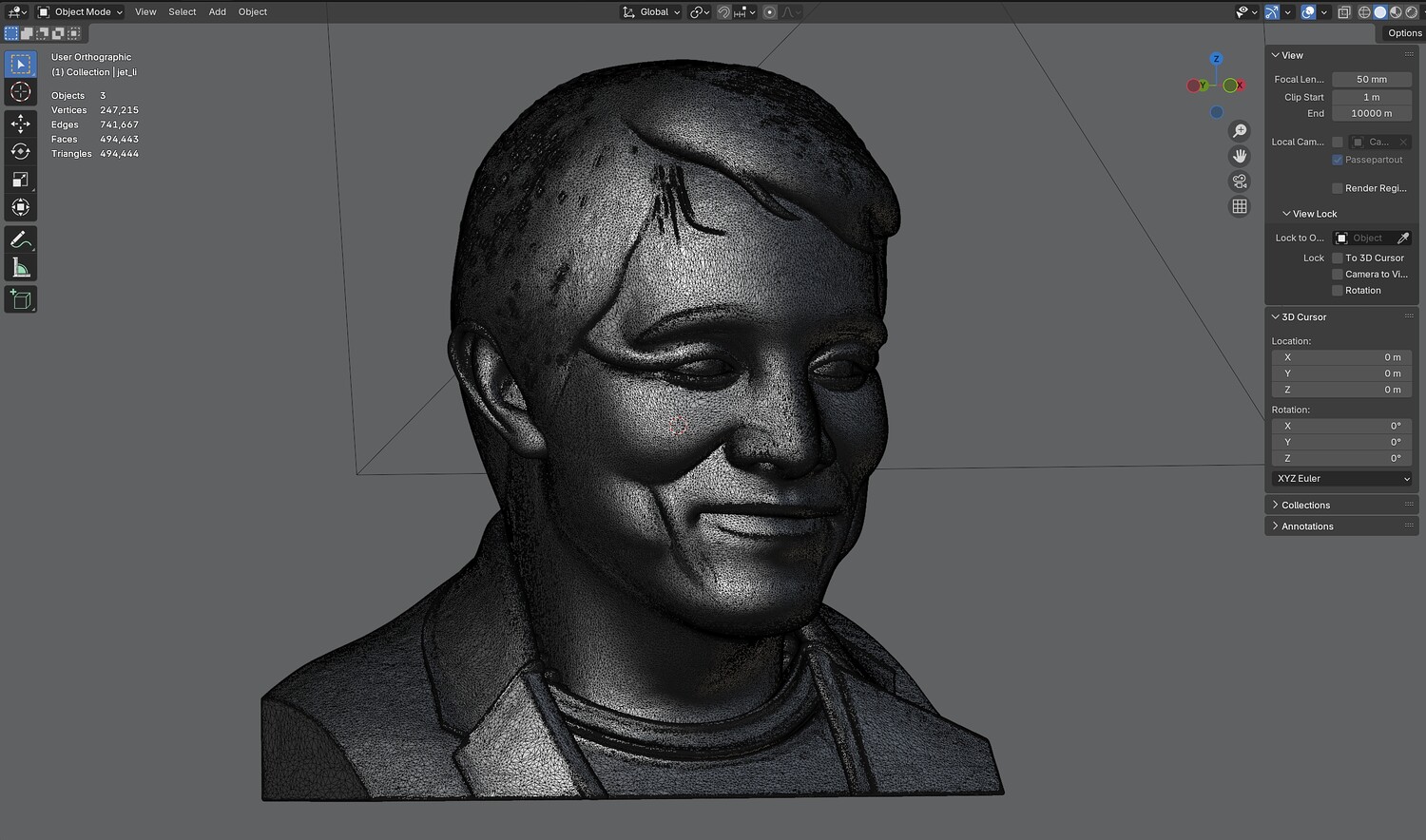This screenshot has width=1426, height=840.
Task: Activate the Transform tool
Action: click(21, 207)
